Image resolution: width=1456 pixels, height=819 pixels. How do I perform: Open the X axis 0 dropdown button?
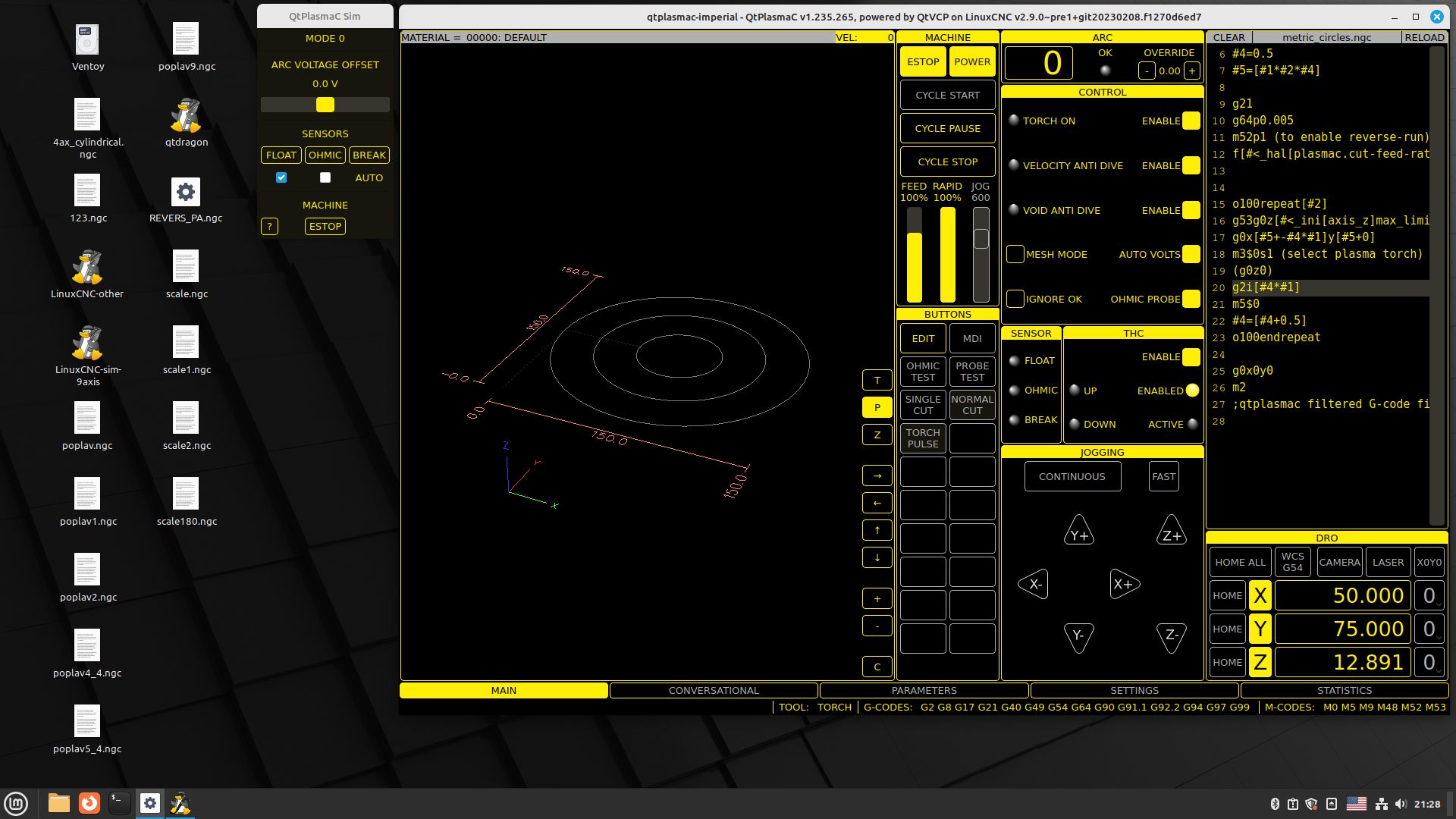[x=1429, y=595]
